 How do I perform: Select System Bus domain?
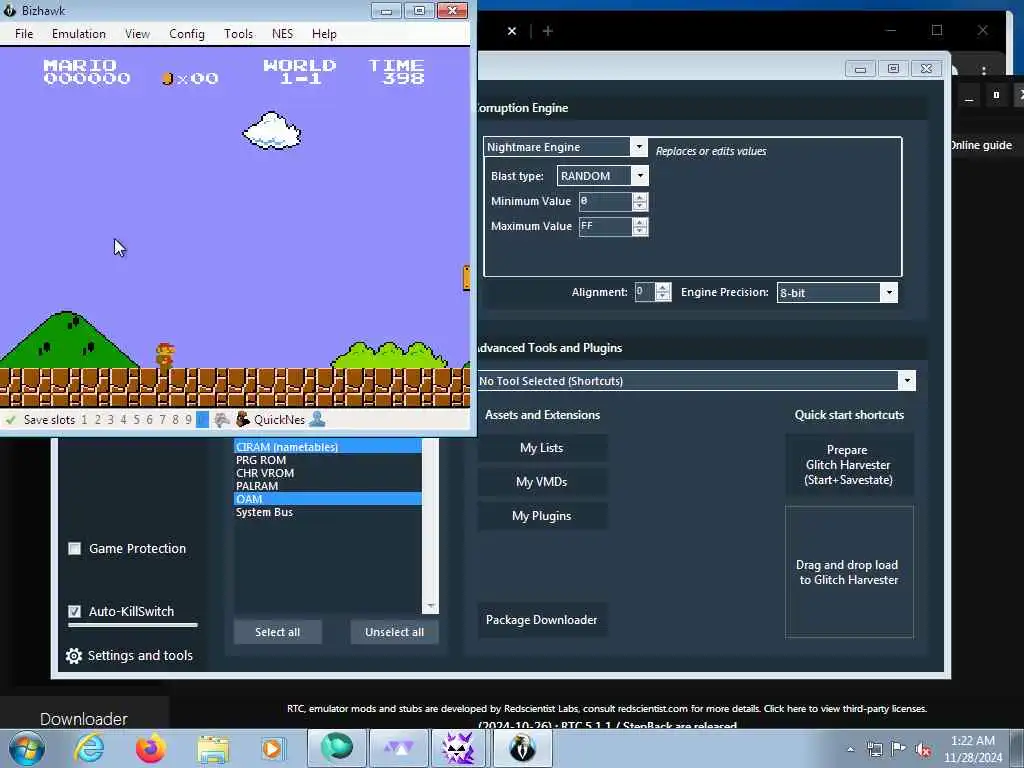tap(328, 512)
